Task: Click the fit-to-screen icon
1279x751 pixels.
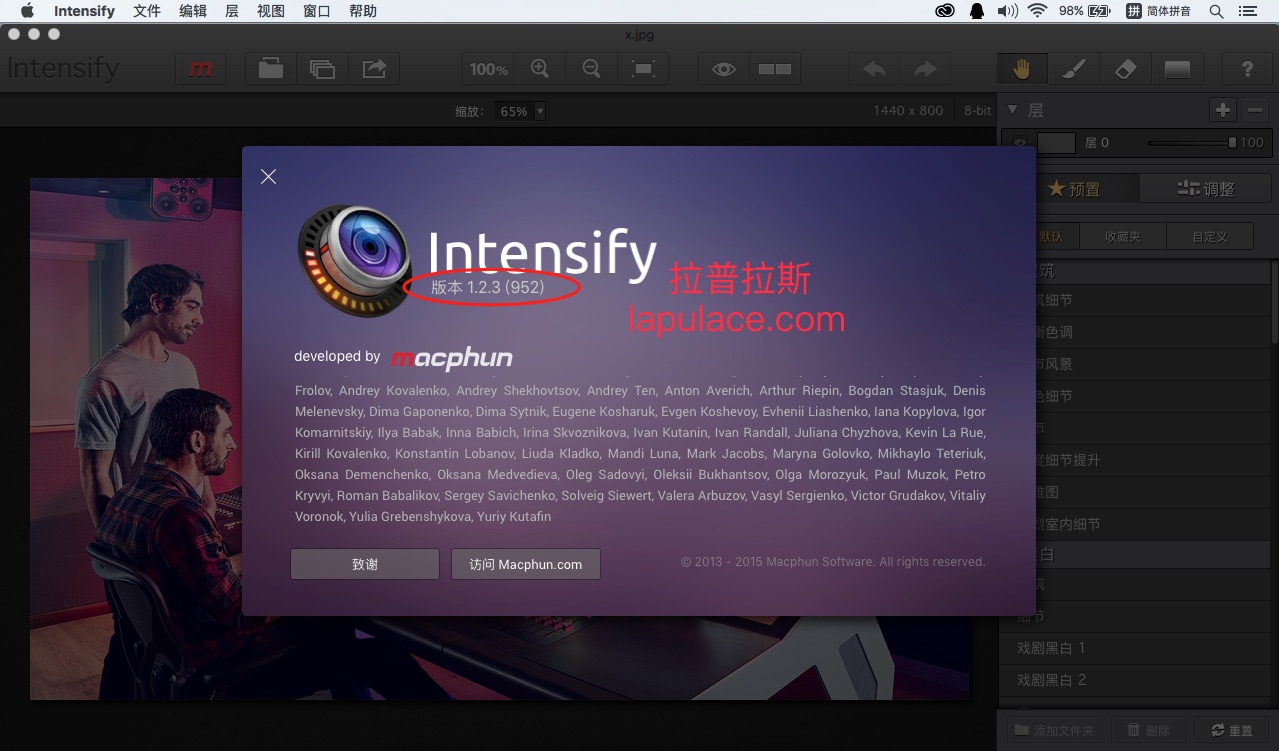Action: 644,69
